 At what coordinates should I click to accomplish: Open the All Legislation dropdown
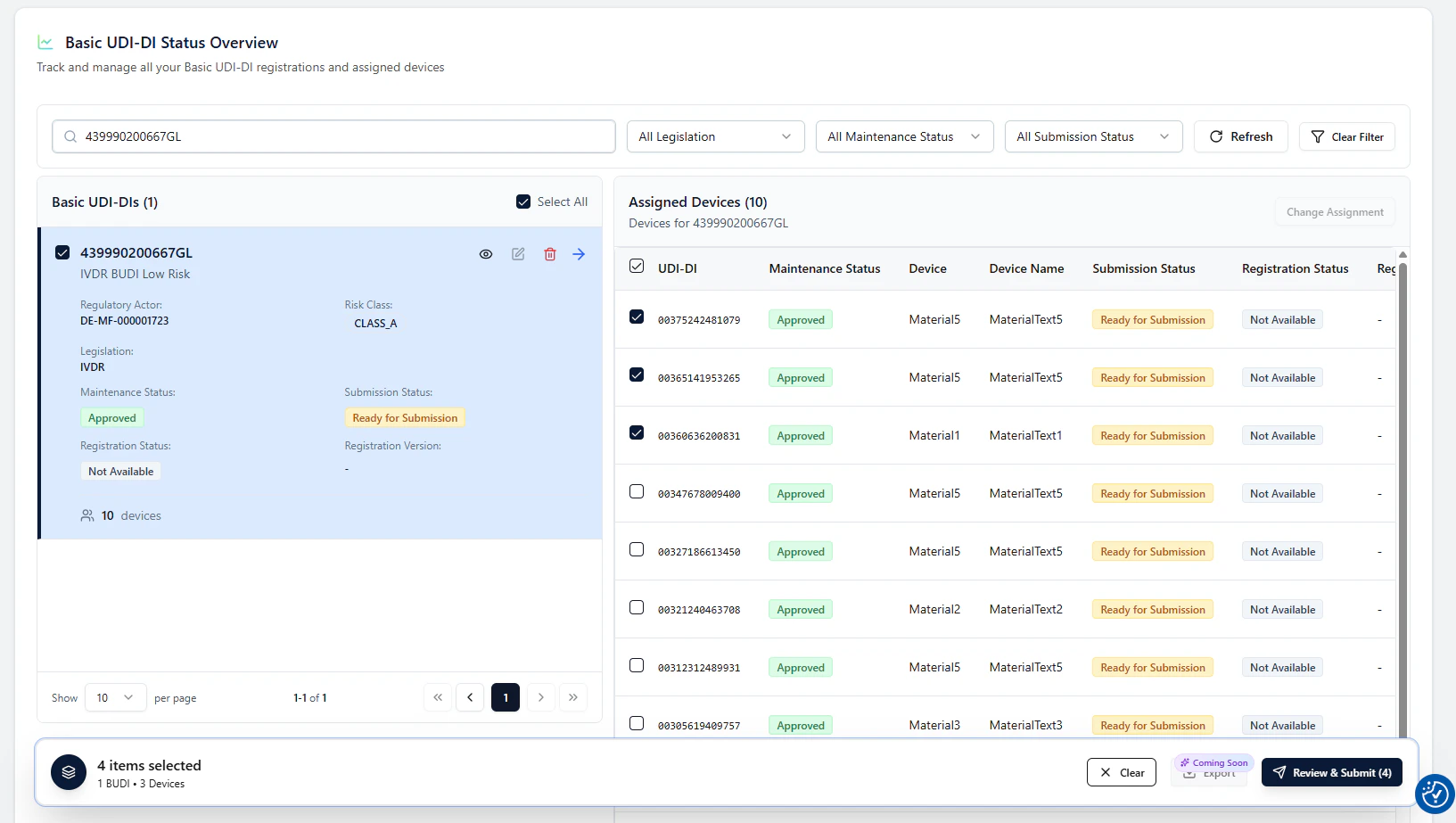click(x=715, y=136)
